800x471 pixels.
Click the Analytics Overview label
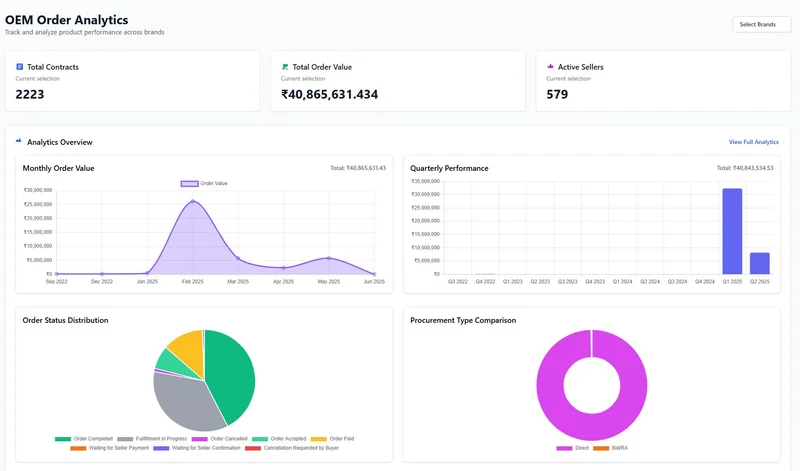[x=60, y=142]
